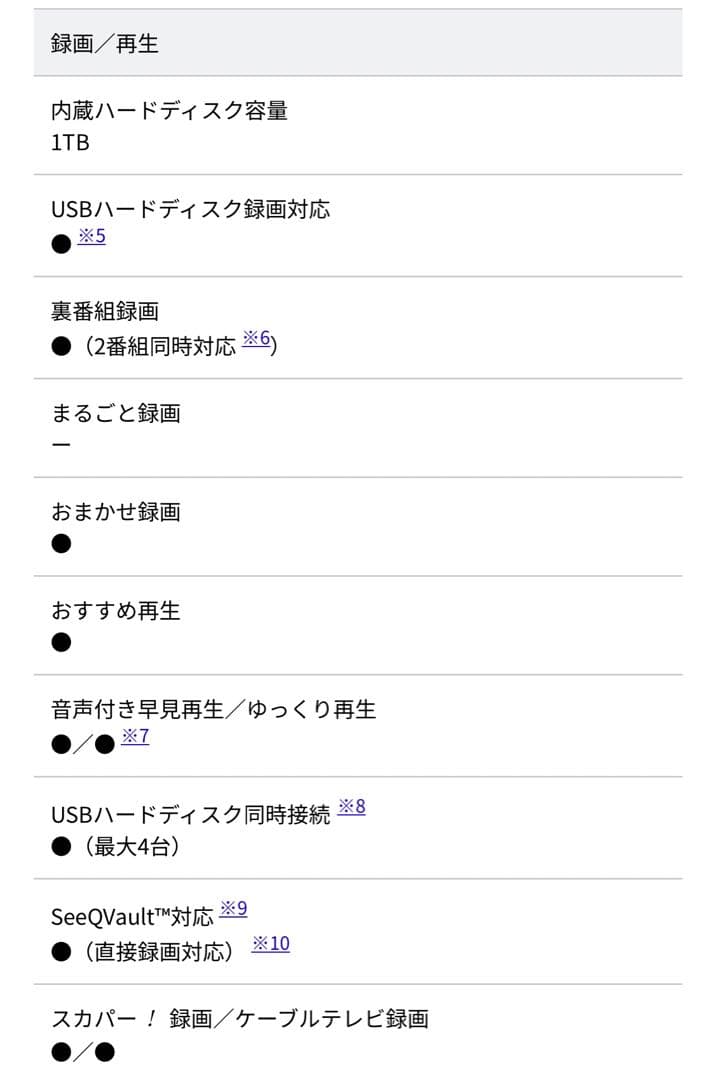Open the ※5 footnote link

[91, 237]
